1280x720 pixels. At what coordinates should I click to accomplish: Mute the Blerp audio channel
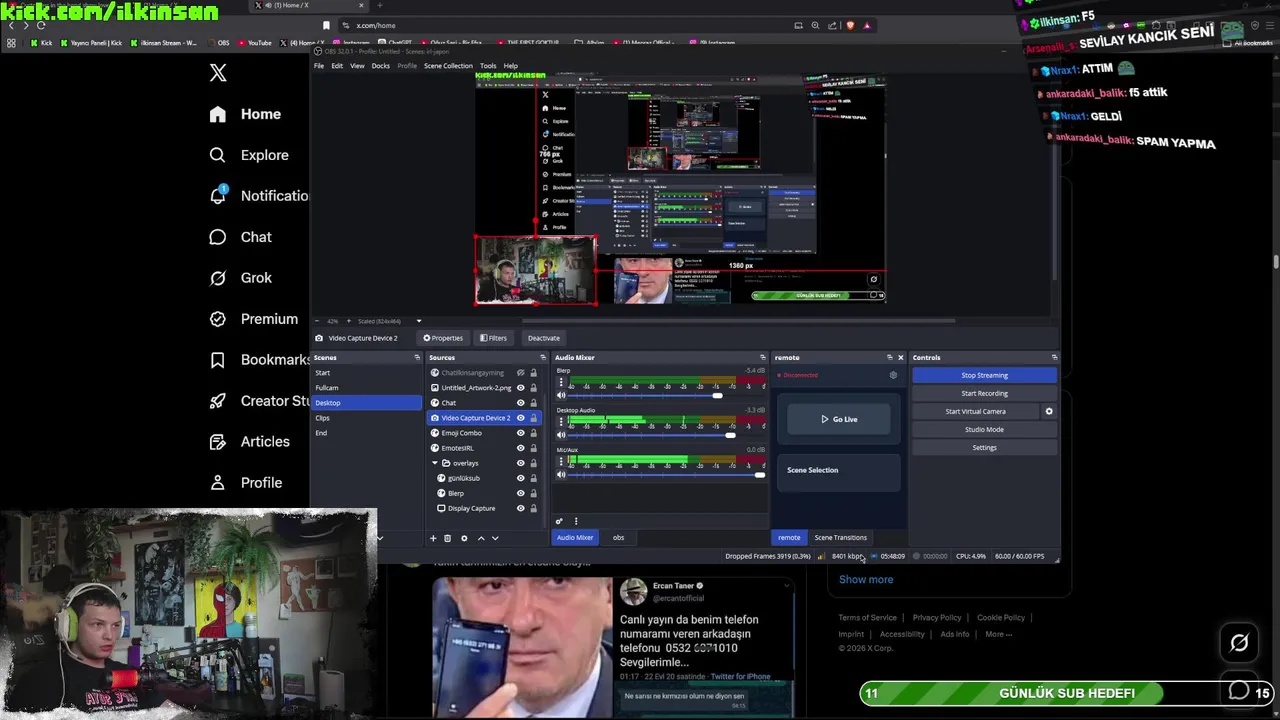coord(561,395)
